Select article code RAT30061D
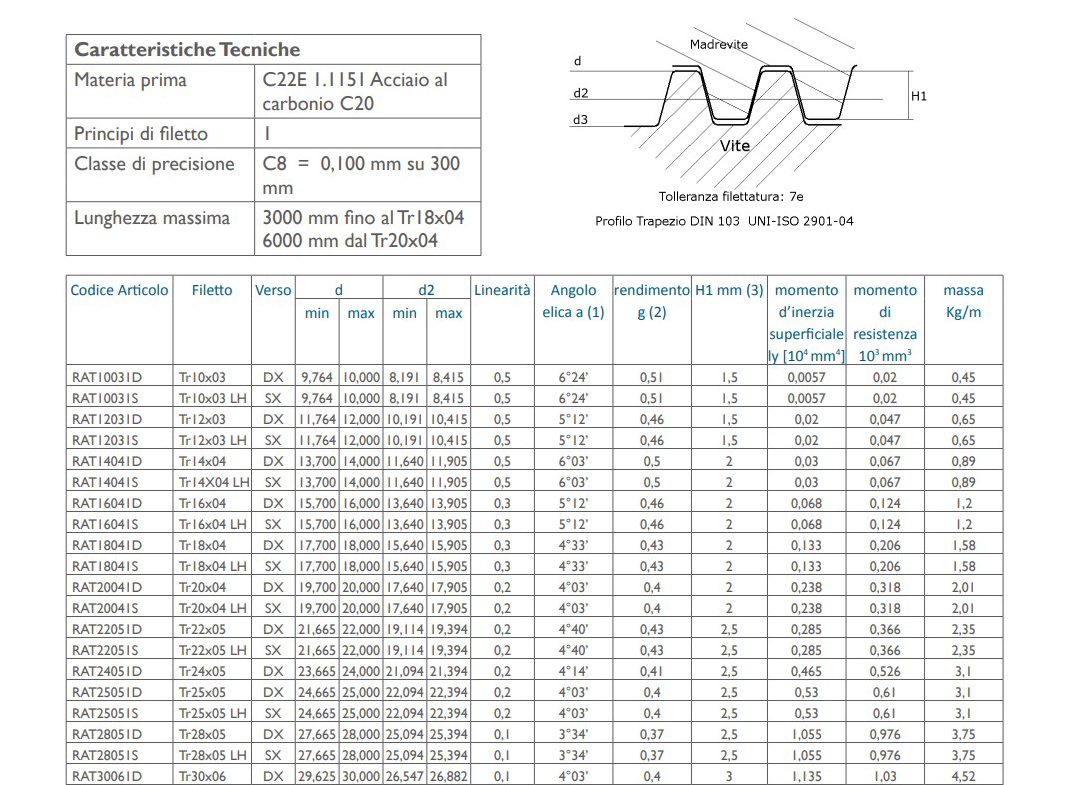Viewport: 1067px width, 785px height. (106, 776)
